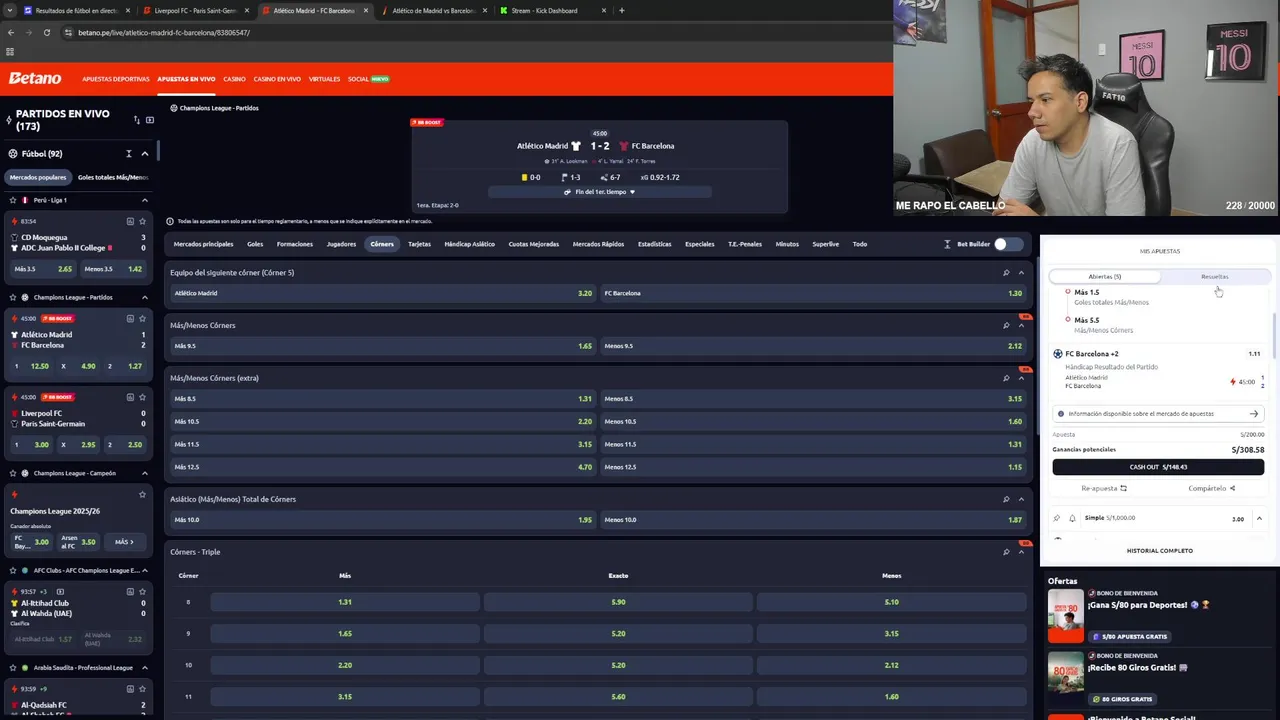
Task: Collapse the Perú - Liga 1 league
Action: pyautogui.click(x=144, y=200)
